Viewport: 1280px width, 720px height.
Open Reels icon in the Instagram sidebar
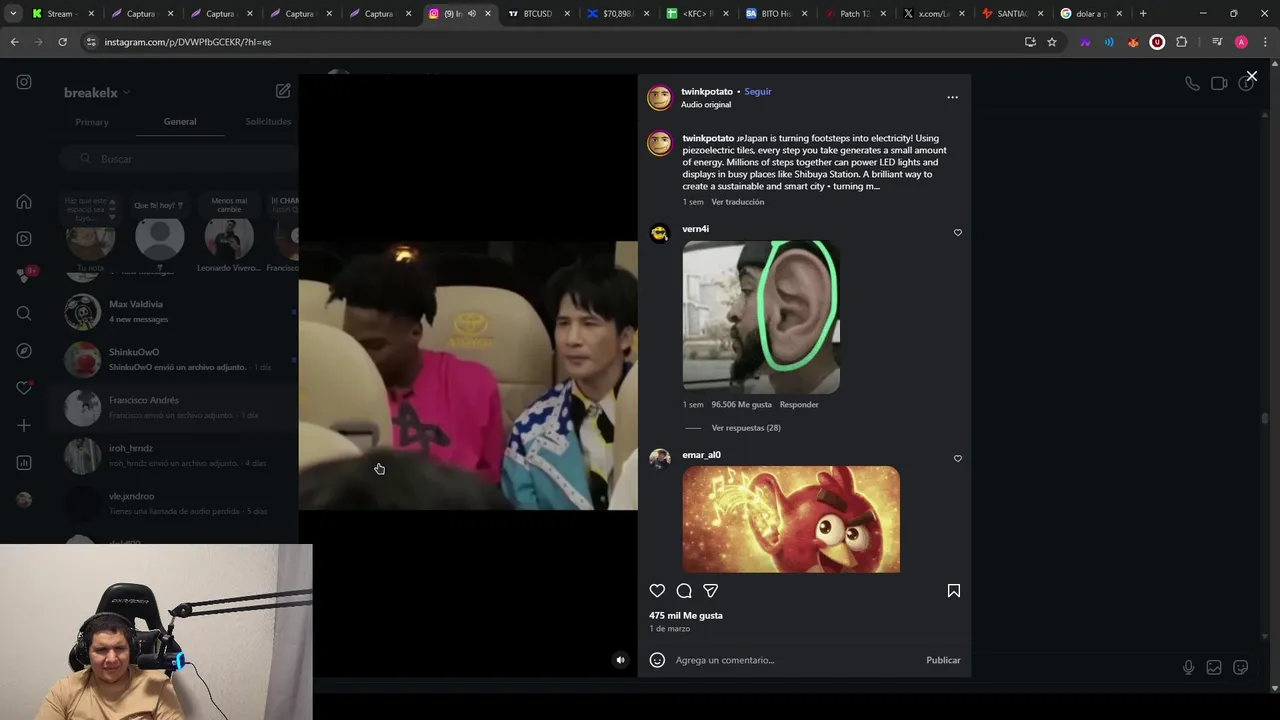point(24,238)
